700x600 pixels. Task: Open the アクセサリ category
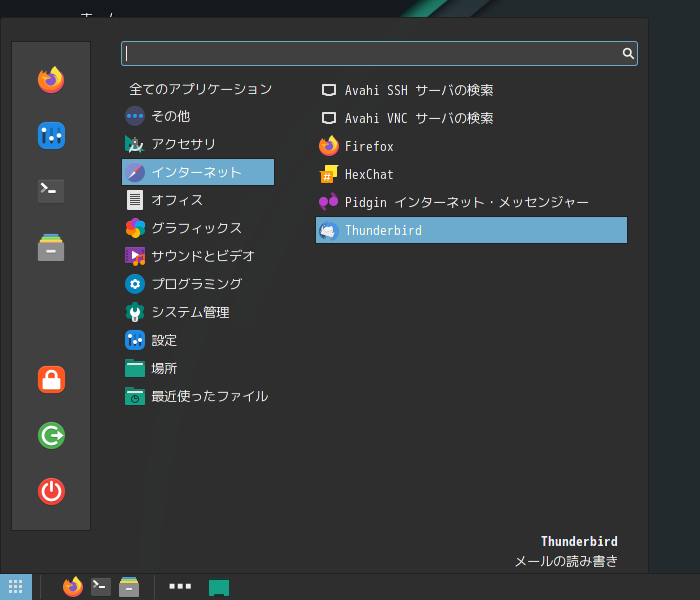198,144
